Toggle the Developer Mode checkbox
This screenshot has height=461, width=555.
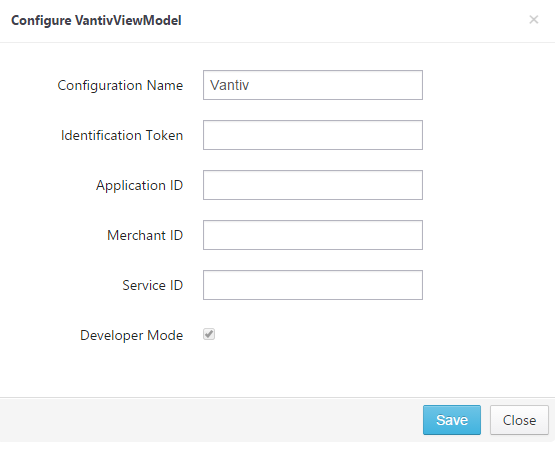pyautogui.click(x=209, y=334)
